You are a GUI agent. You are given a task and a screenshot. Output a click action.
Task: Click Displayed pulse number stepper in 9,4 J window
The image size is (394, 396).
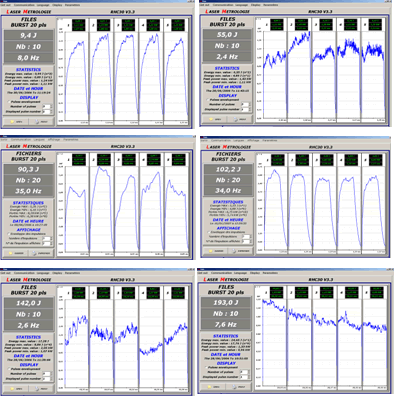tap(51, 112)
